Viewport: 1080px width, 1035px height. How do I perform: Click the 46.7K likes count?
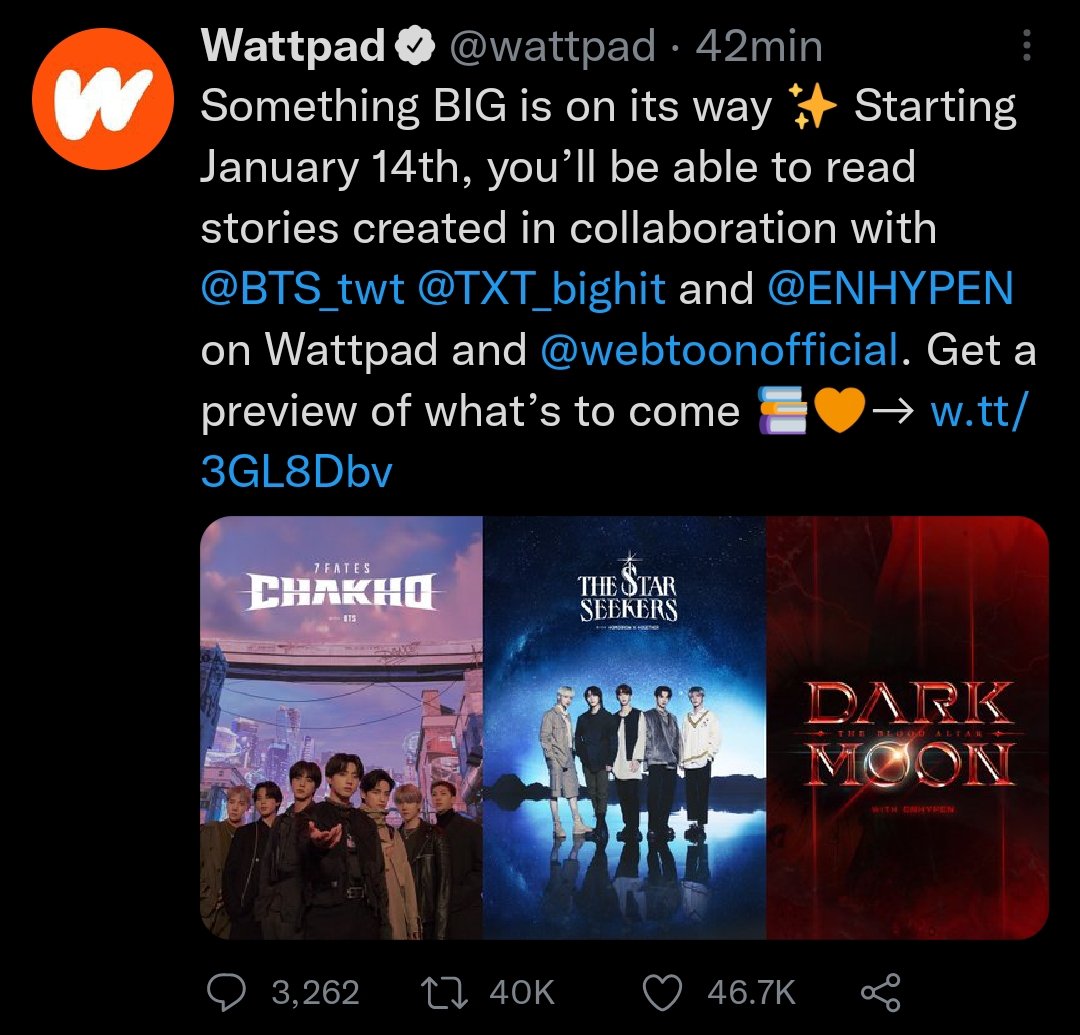click(x=751, y=993)
